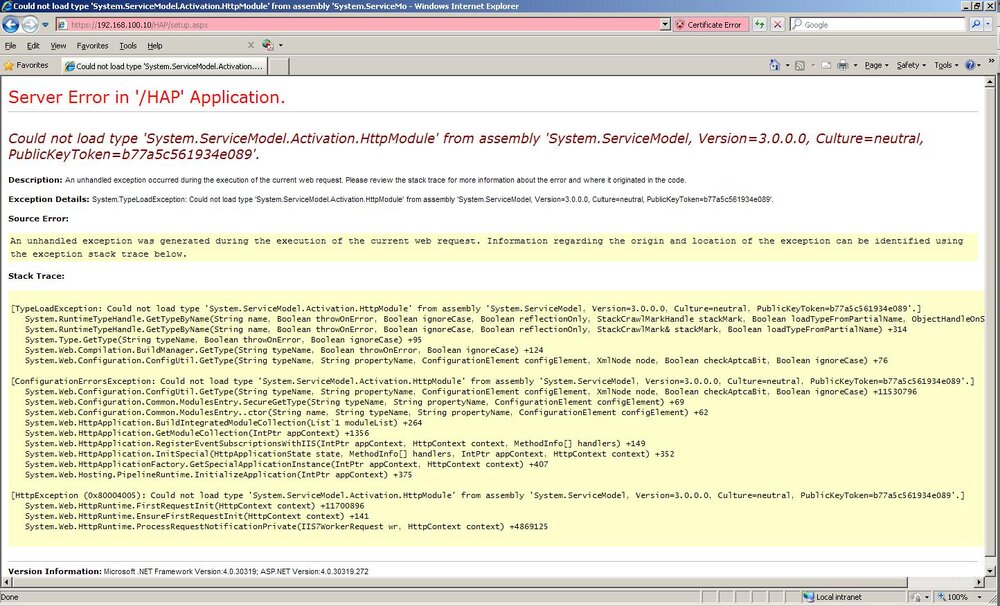Click vertical scrollbar up arrow
Image resolution: width=1000 pixels, height=606 pixels.
click(x=990, y=82)
